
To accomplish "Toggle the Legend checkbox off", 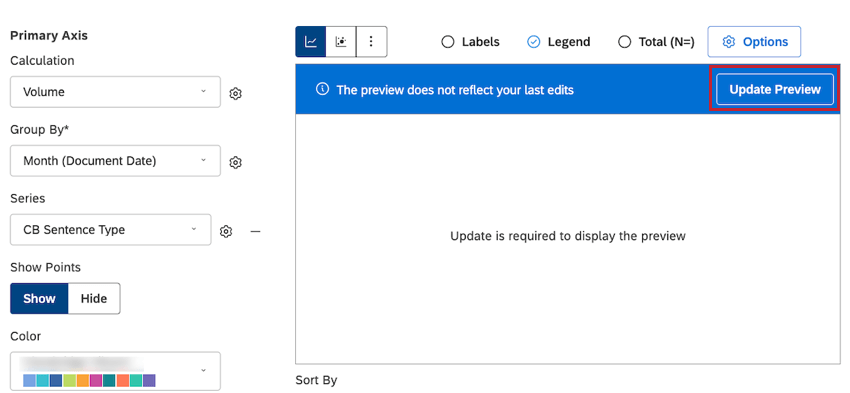I will tap(534, 42).
